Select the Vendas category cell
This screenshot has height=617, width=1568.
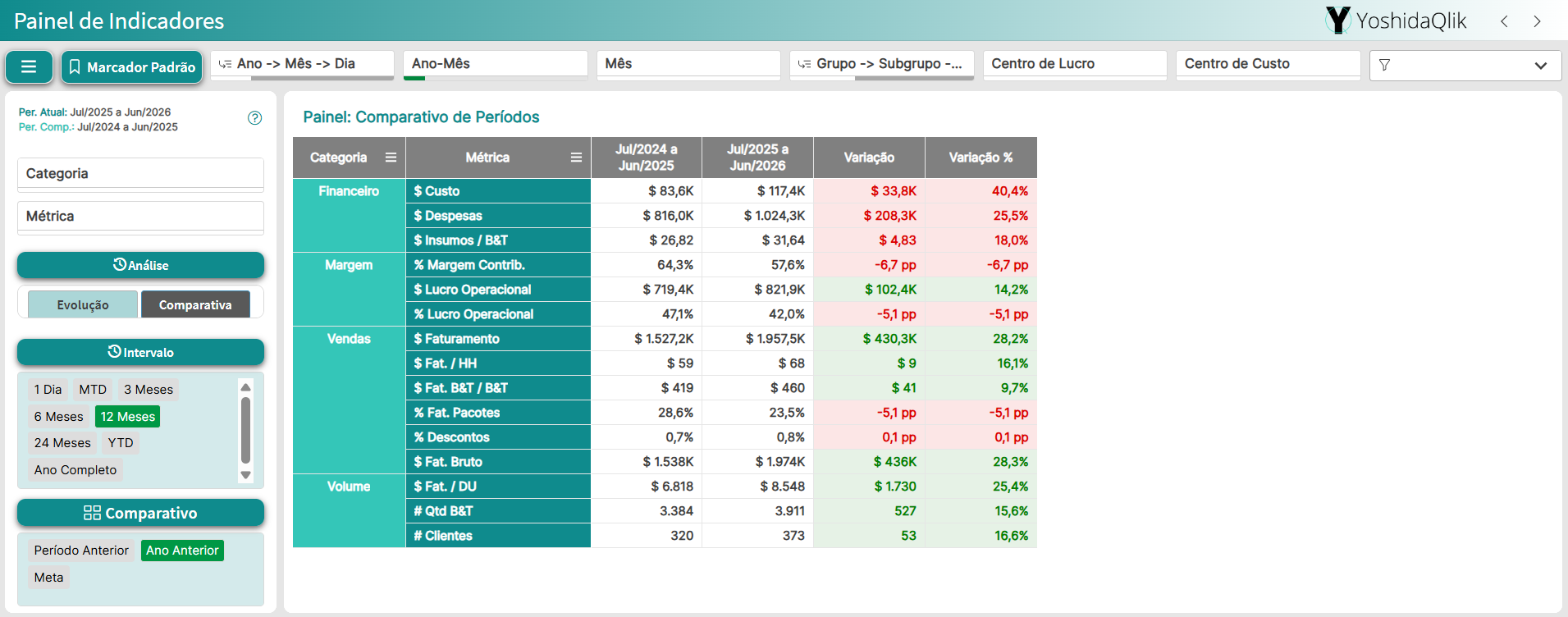click(x=349, y=400)
